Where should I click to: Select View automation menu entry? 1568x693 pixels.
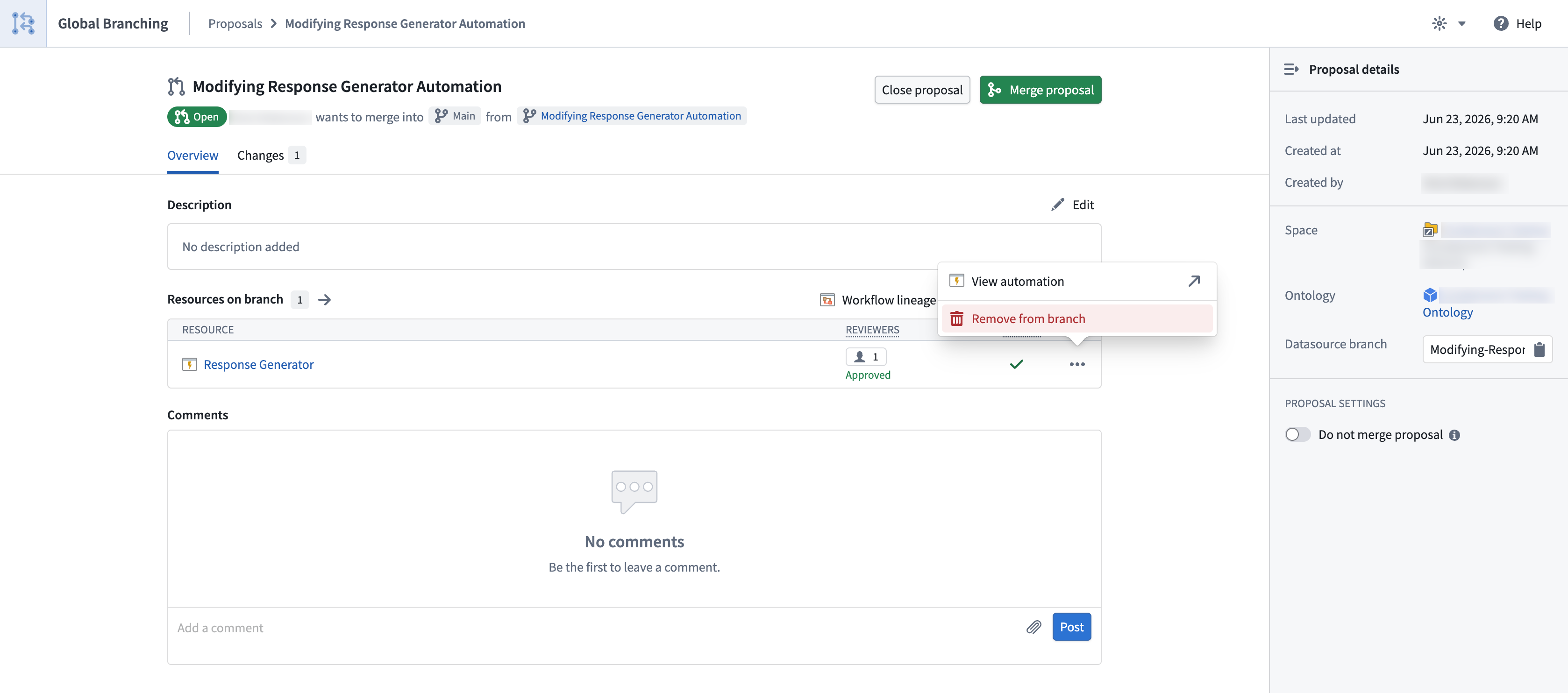tap(1077, 281)
